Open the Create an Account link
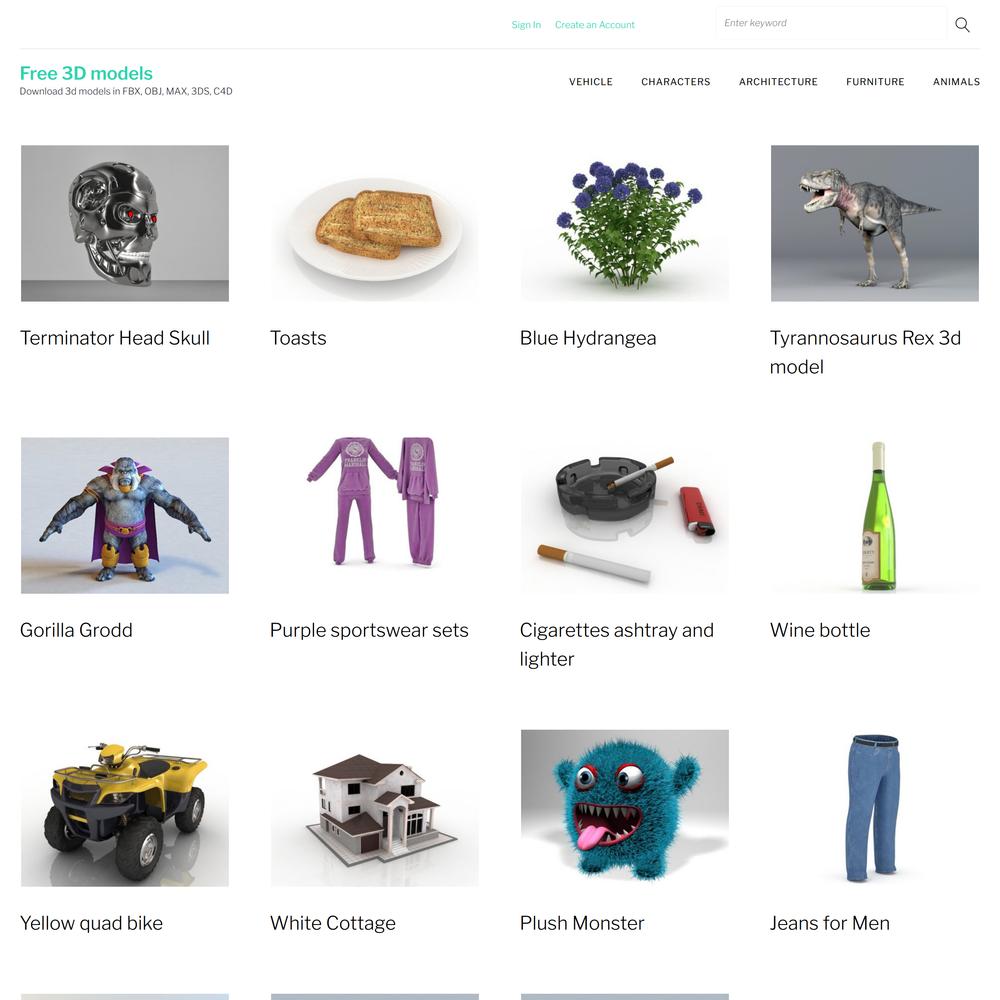The width and height of the screenshot is (1000, 1000). [x=594, y=25]
